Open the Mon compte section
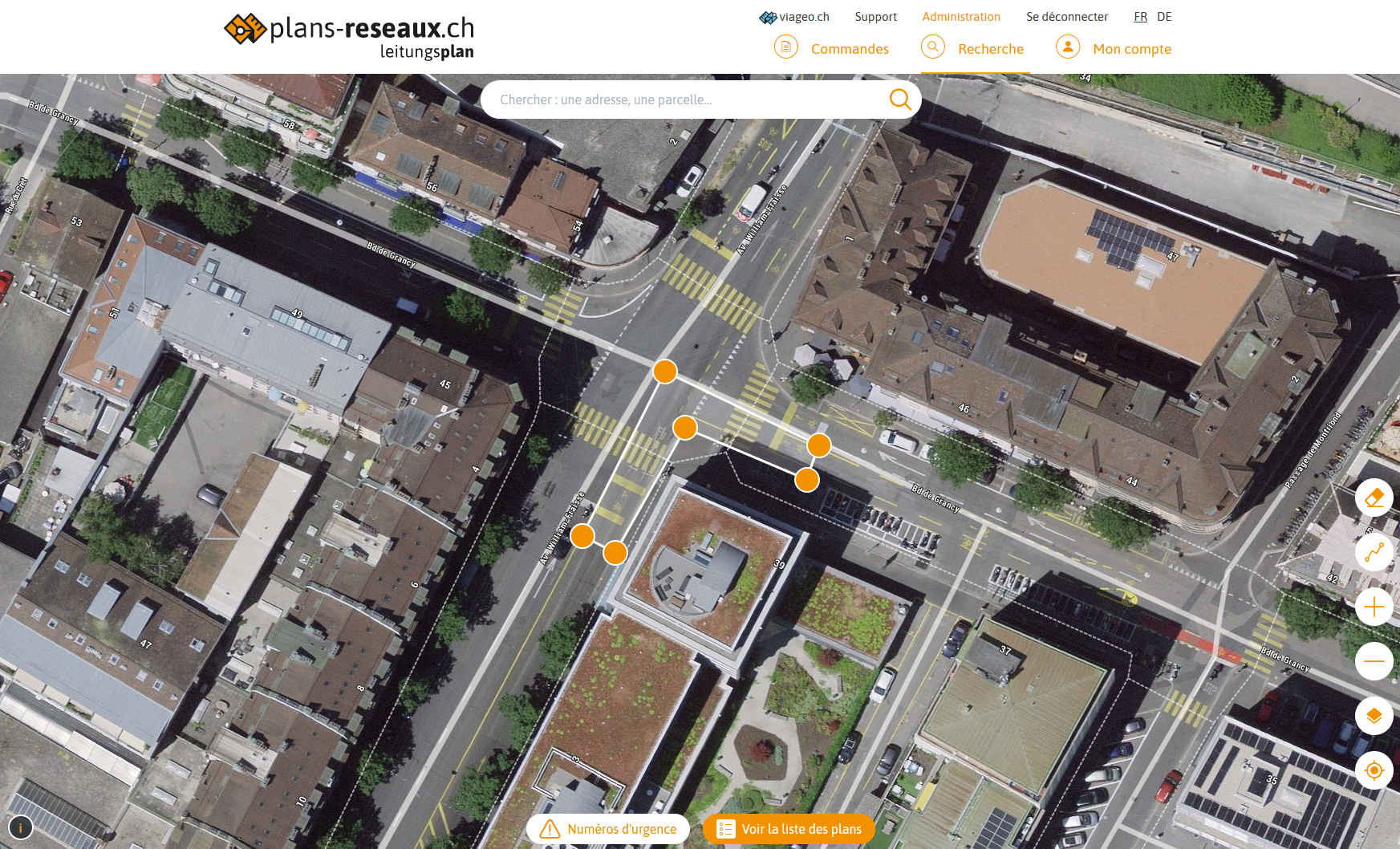The width and height of the screenshot is (1400, 849). click(x=1114, y=48)
